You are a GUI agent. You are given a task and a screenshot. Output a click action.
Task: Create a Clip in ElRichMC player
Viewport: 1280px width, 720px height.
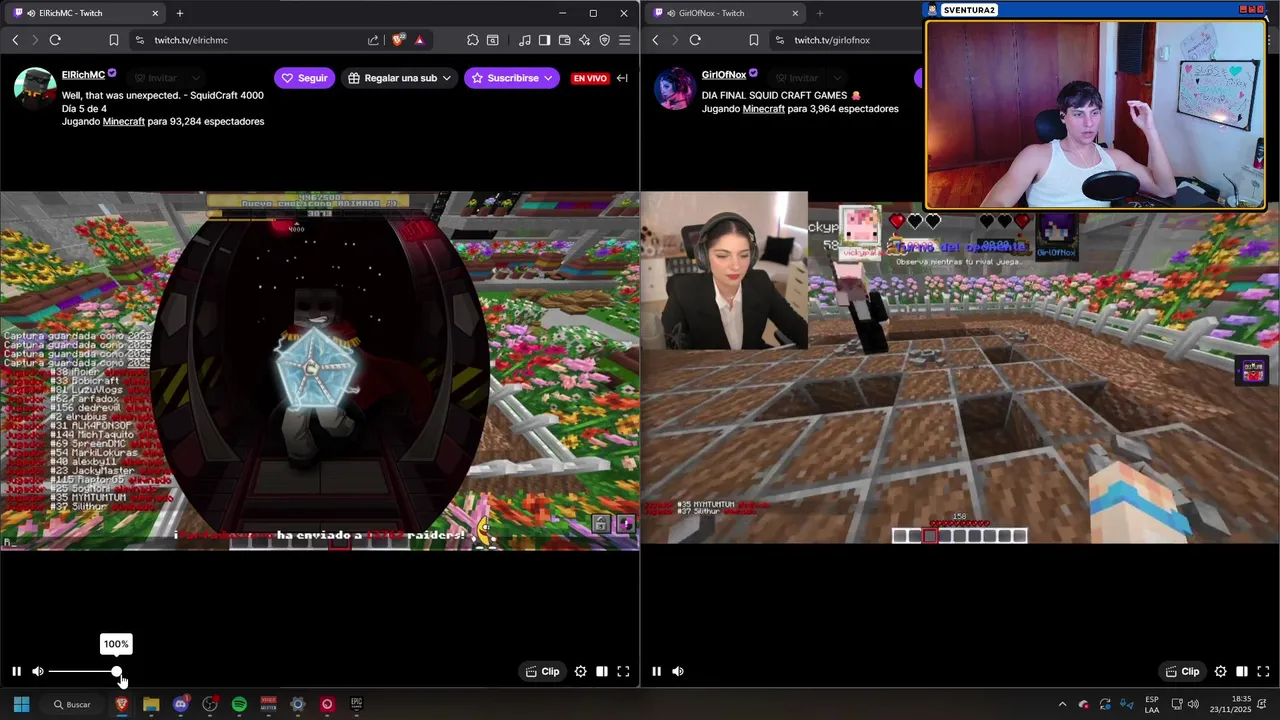click(x=543, y=672)
